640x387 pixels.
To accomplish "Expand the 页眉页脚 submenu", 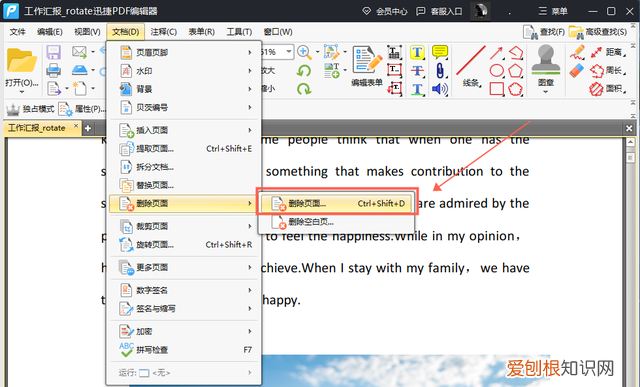I will (185, 52).
